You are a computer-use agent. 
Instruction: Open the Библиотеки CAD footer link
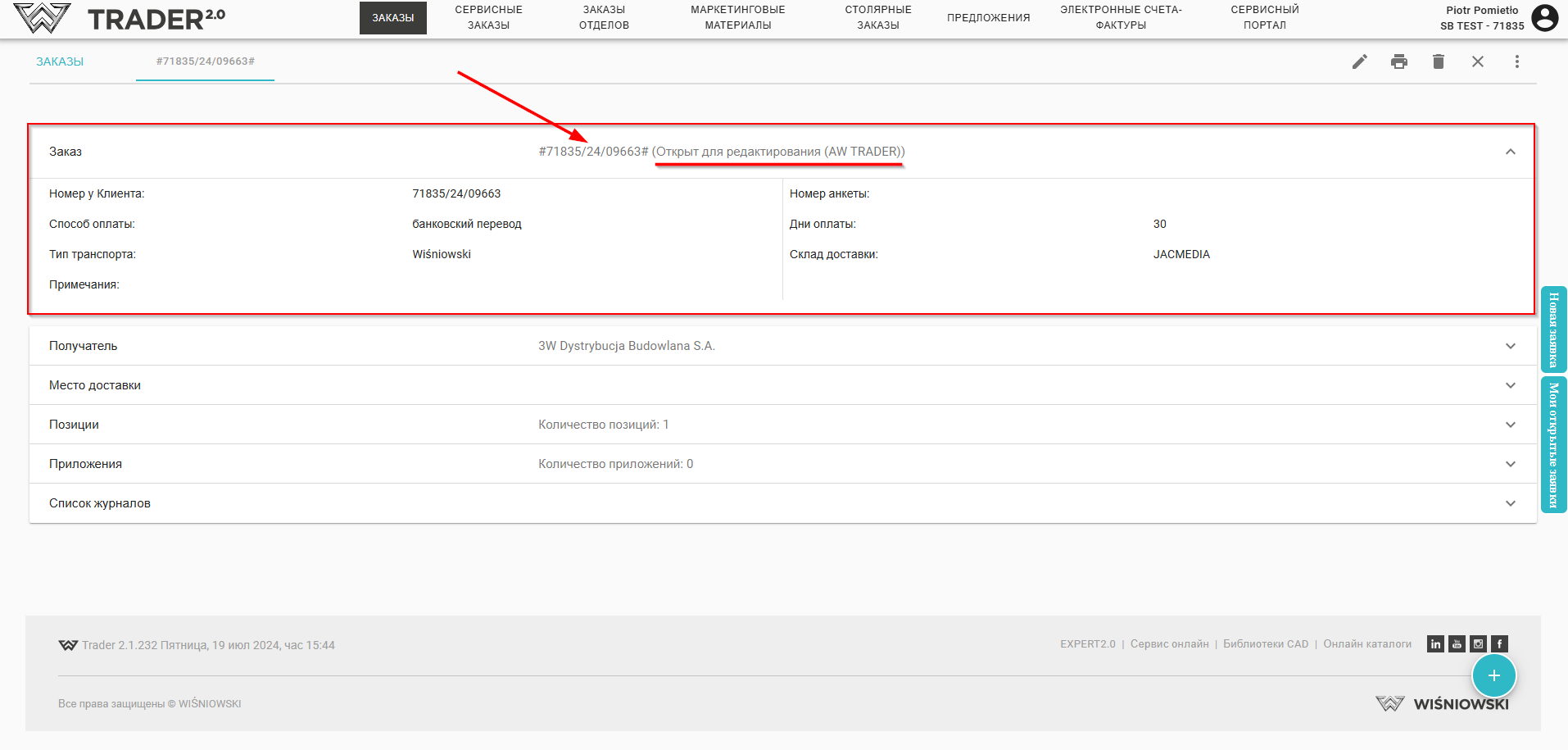pos(1266,644)
